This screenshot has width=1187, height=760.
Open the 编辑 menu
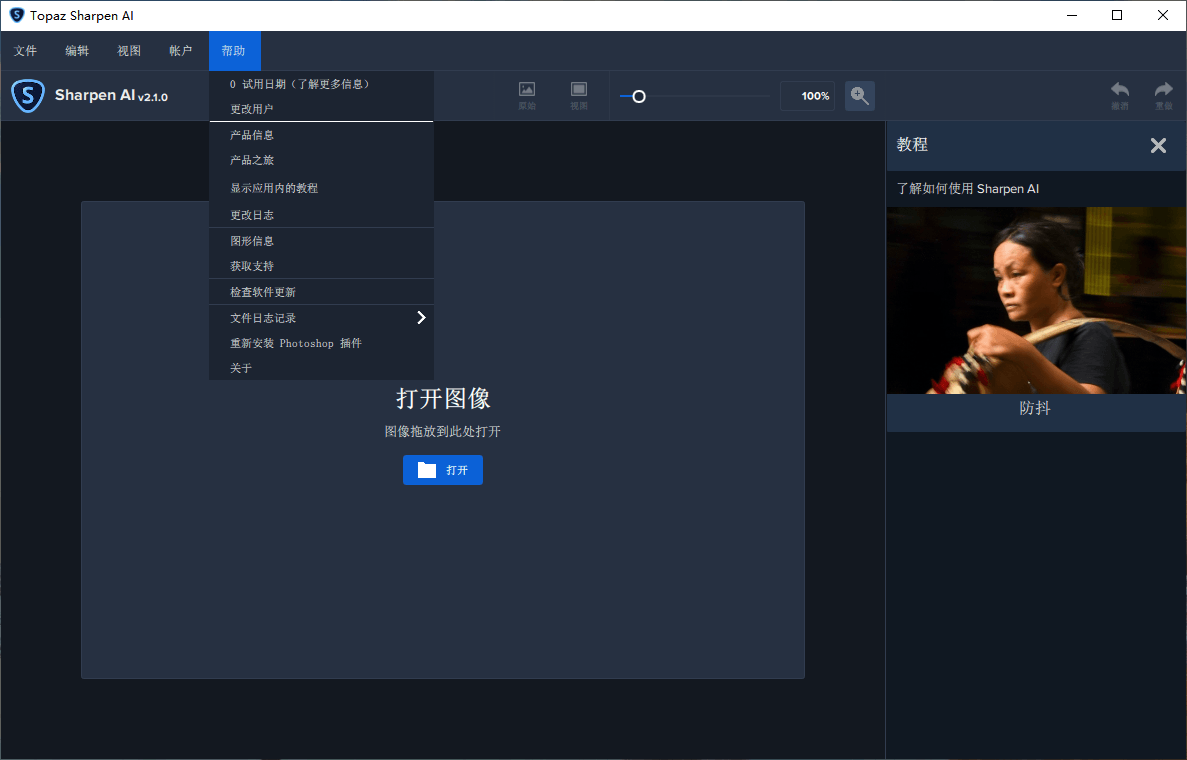point(76,51)
